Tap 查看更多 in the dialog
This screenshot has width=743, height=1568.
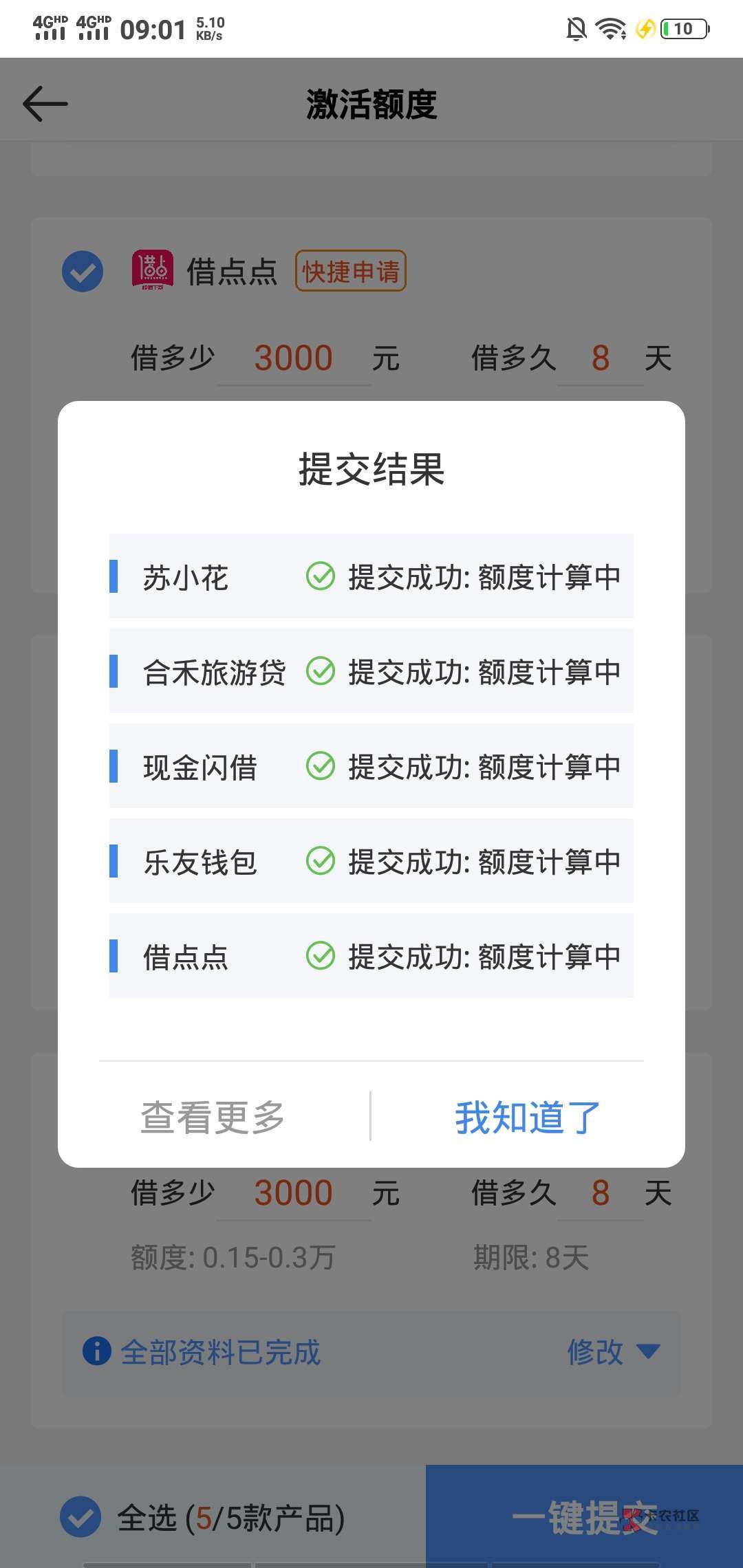point(213,1117)
